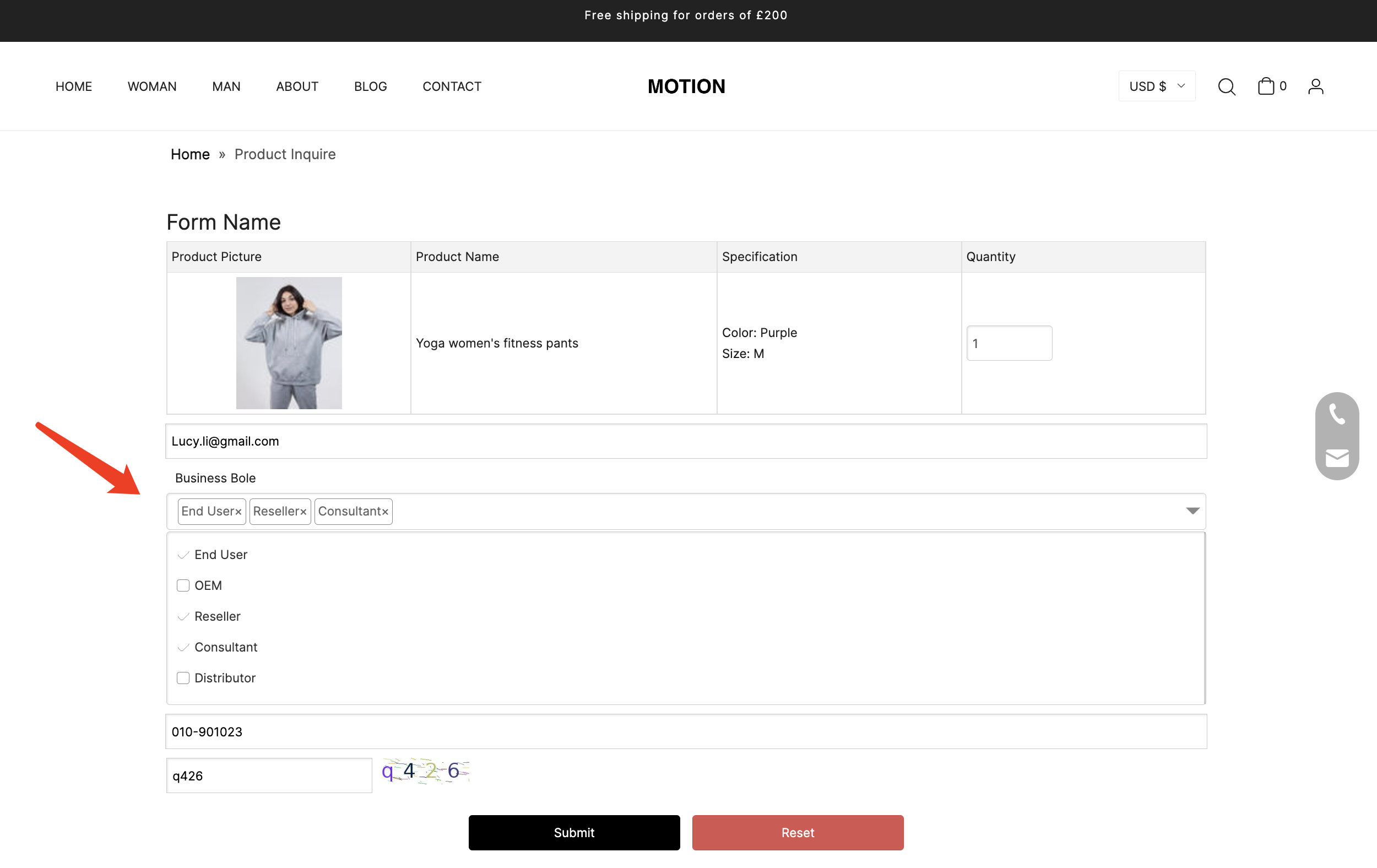Open the search magnifier icon
Image resolution: width=1377 pixels, height=868 pixels.
point(1226,86)
